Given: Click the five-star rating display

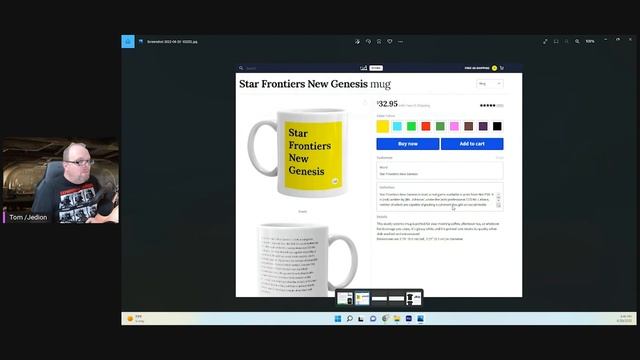Looking at the screenshot, I should [488, 105].
